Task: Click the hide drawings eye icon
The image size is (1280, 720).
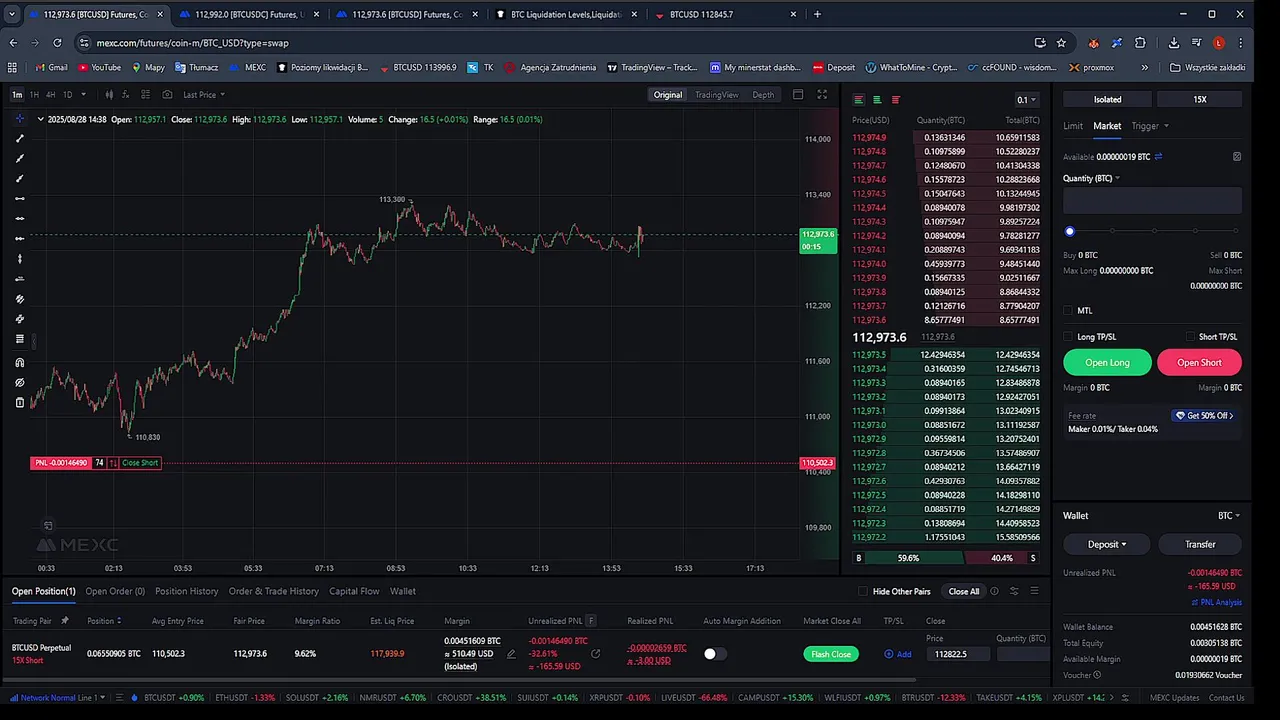Action: coord(19,382)
